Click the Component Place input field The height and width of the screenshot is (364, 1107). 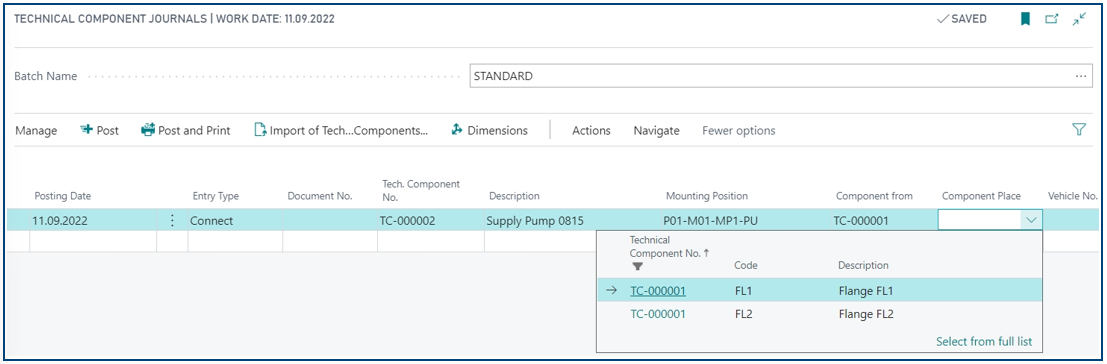pos(980,221)
